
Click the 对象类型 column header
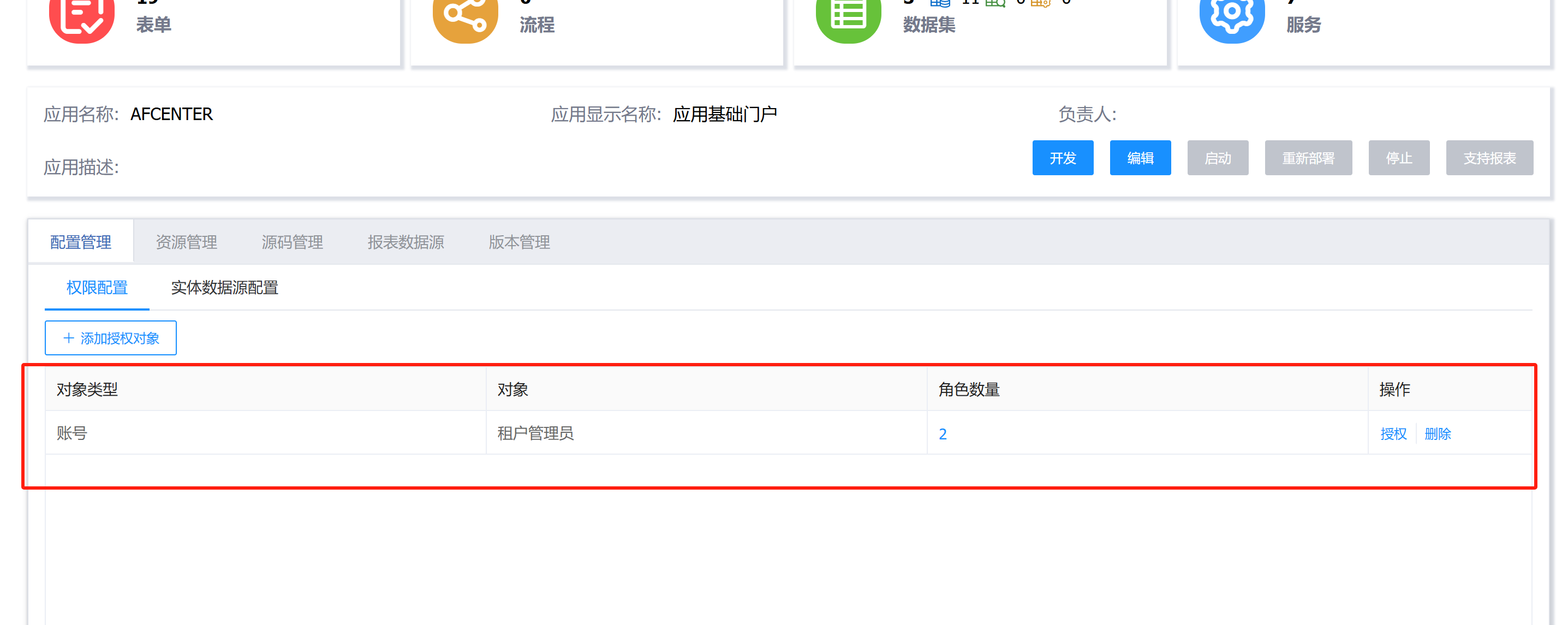[x=87, y=390]
